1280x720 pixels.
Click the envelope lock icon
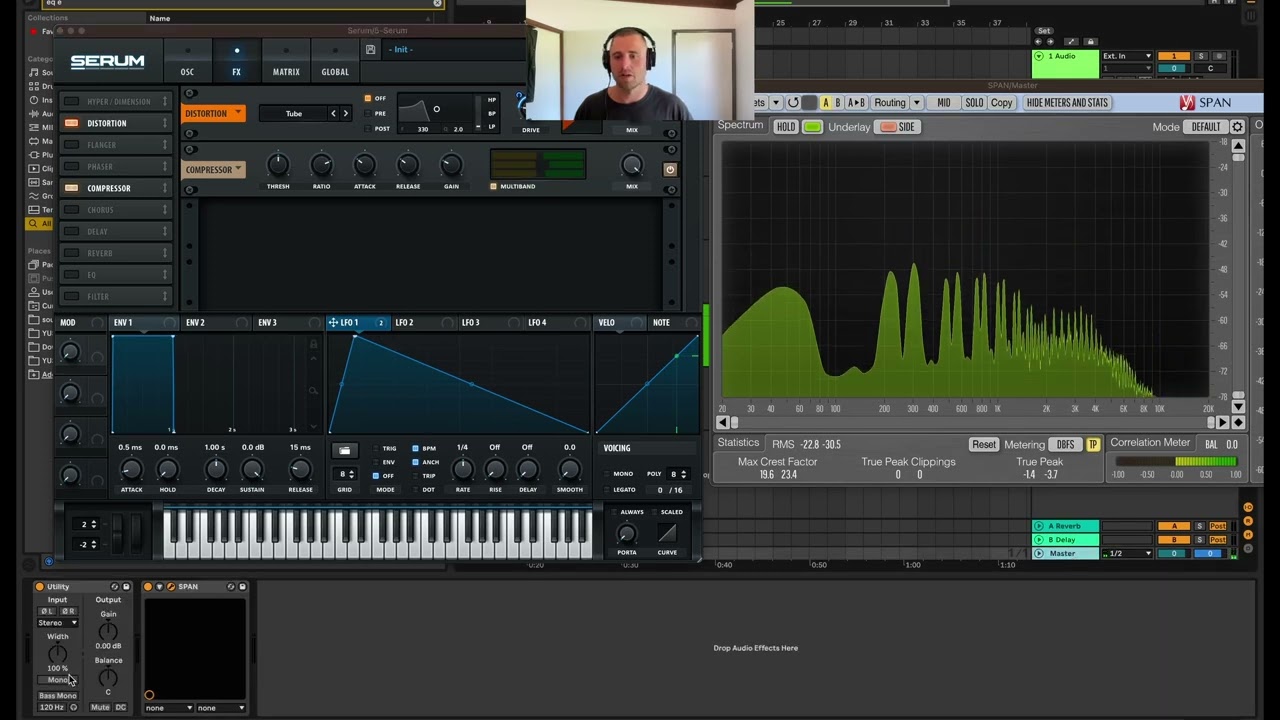(x=313, y=344)
